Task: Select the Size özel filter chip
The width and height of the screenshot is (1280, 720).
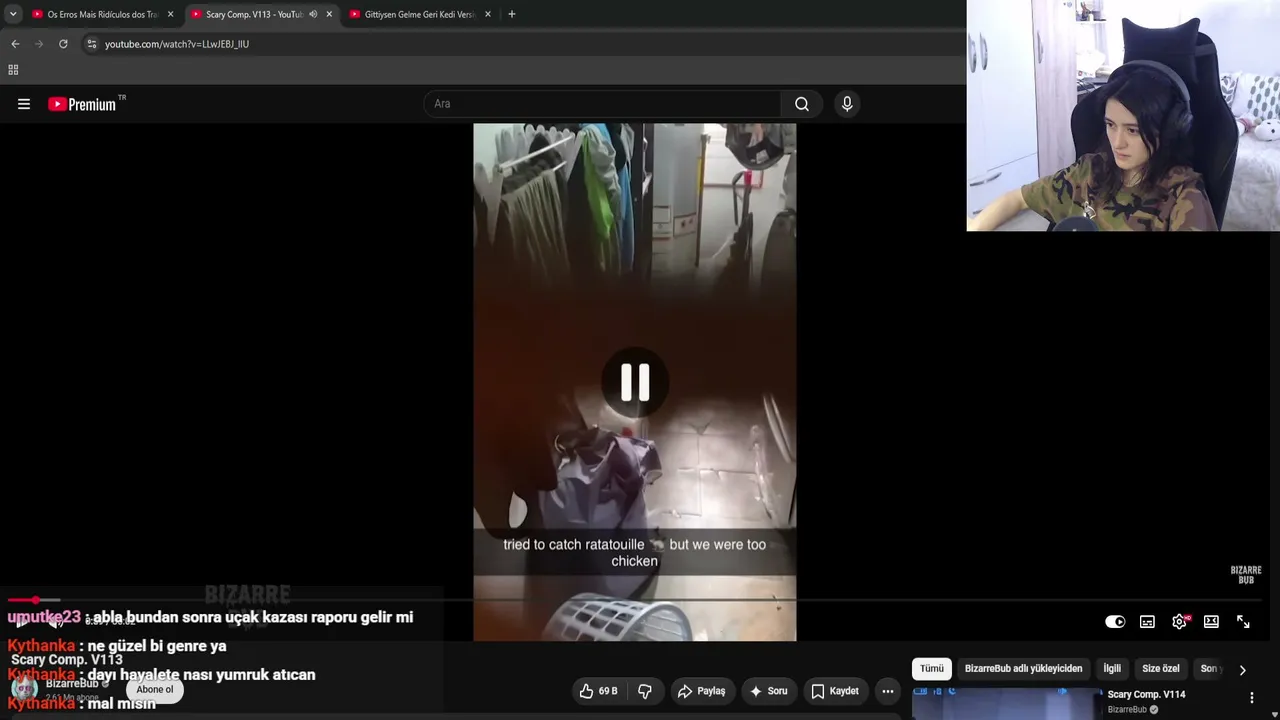Action: [1161, 669]
